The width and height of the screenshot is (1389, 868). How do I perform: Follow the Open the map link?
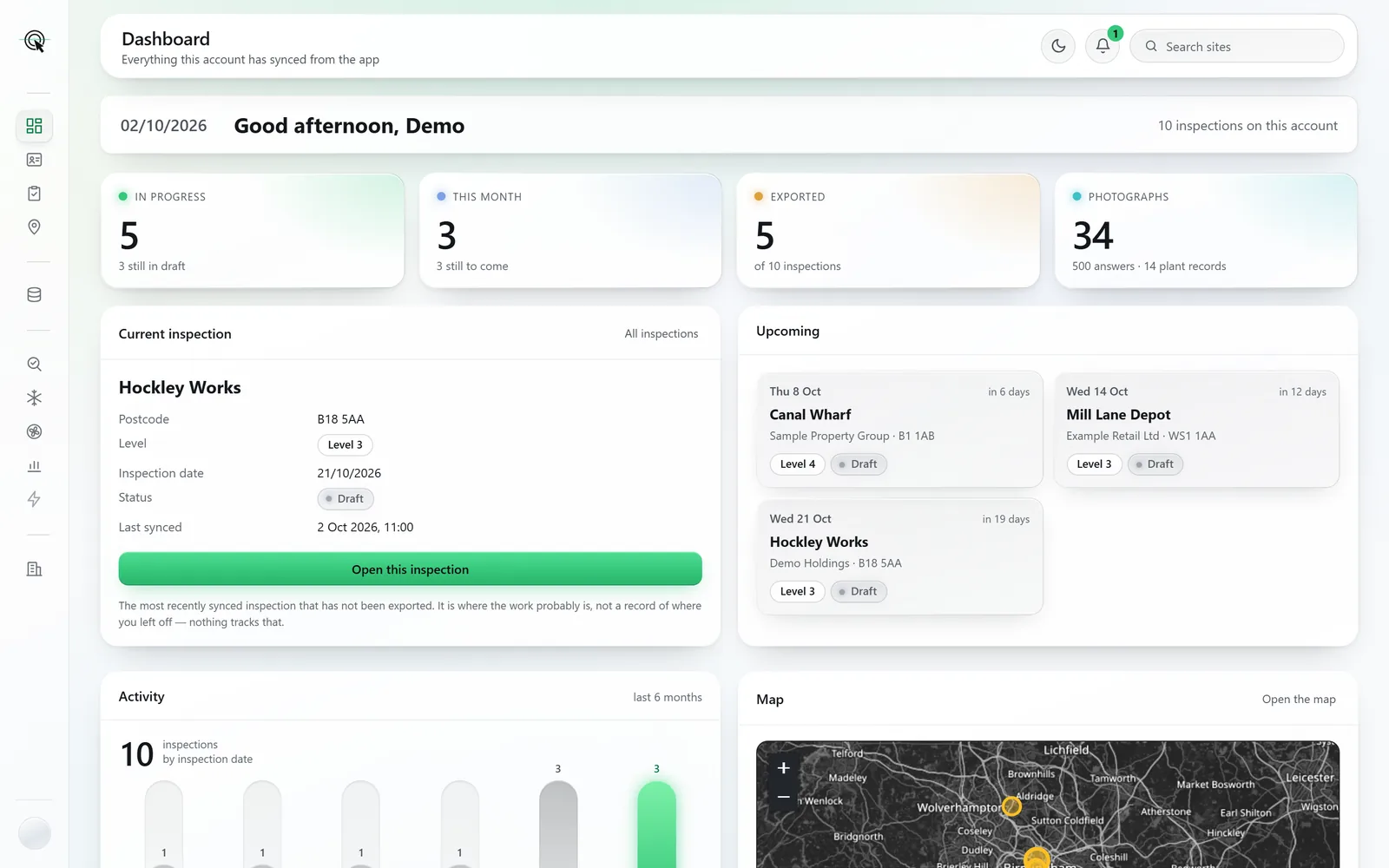(1299, 700)
